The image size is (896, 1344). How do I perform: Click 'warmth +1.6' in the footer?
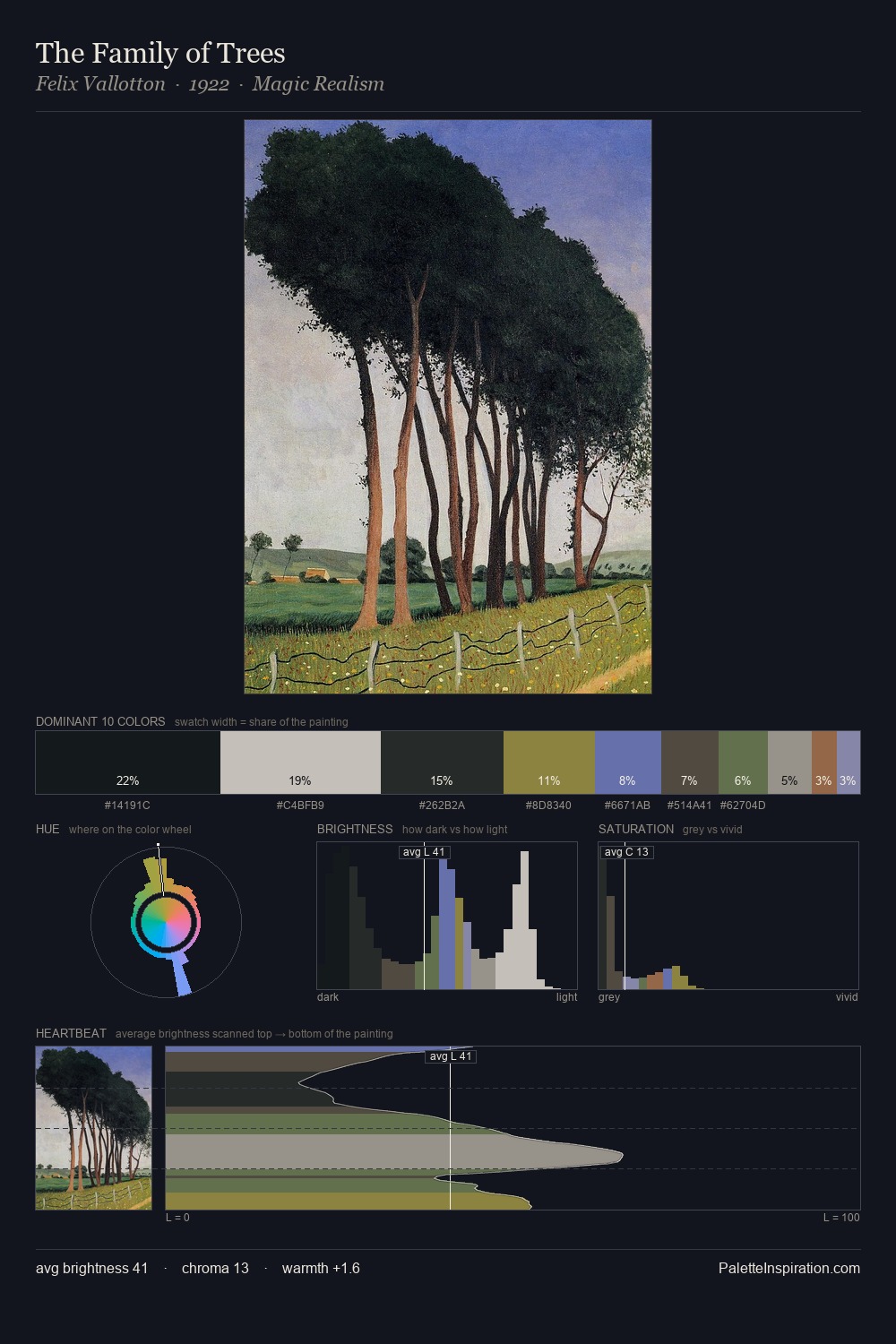pyautogui.click(x=321, y=1268)
